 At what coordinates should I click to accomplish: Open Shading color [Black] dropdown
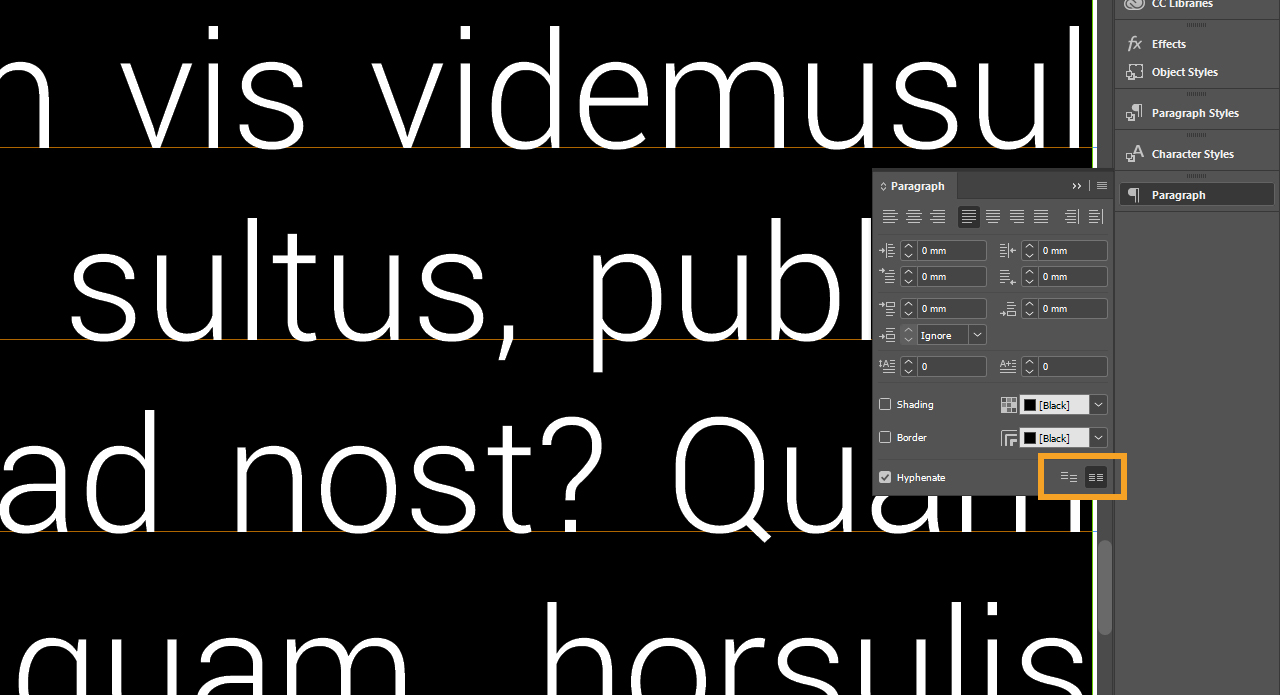coord(1099,405)
